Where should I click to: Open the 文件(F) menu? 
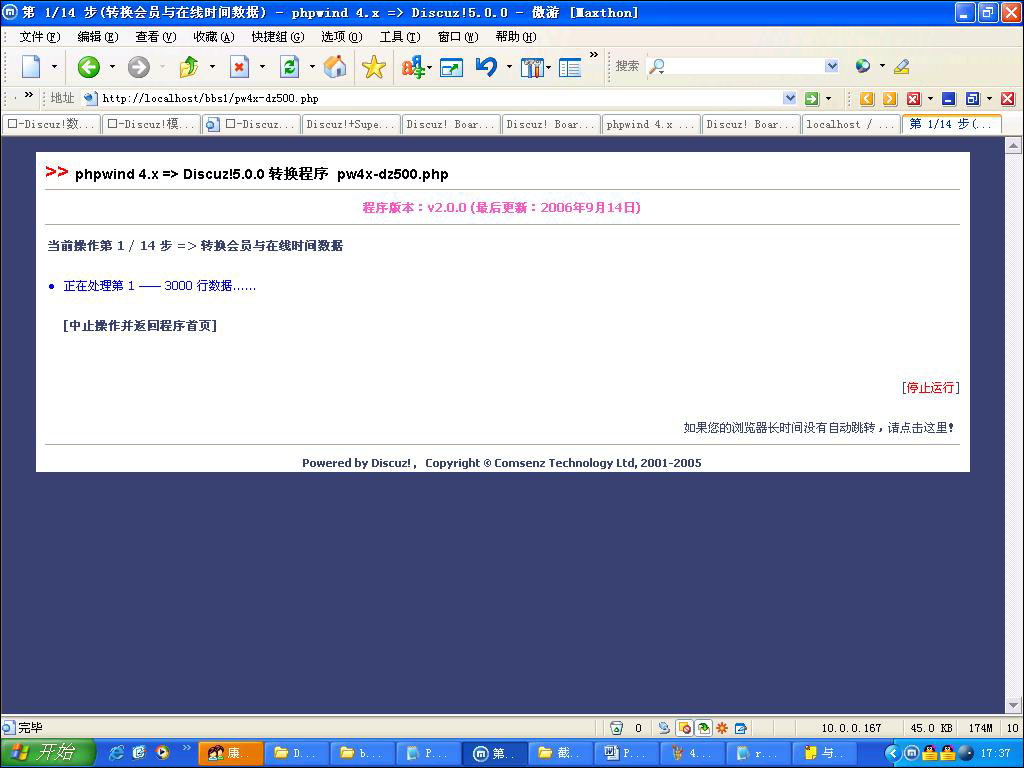(40, 37)
